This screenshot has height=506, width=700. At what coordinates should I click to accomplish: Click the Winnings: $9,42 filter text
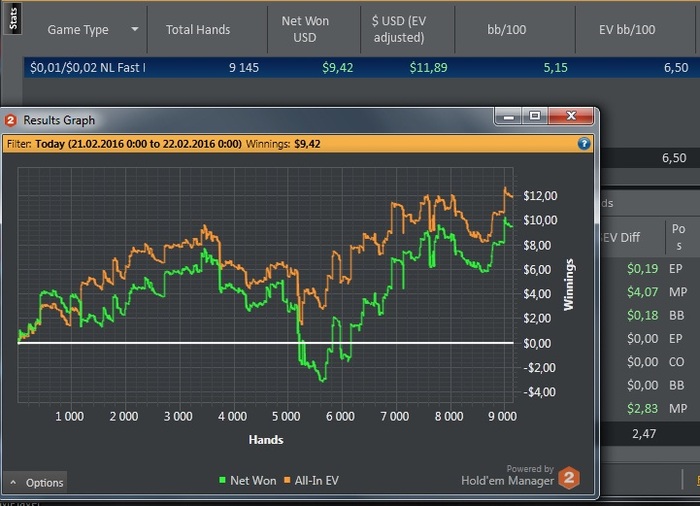pyautogui.click(x=283, y=144)
